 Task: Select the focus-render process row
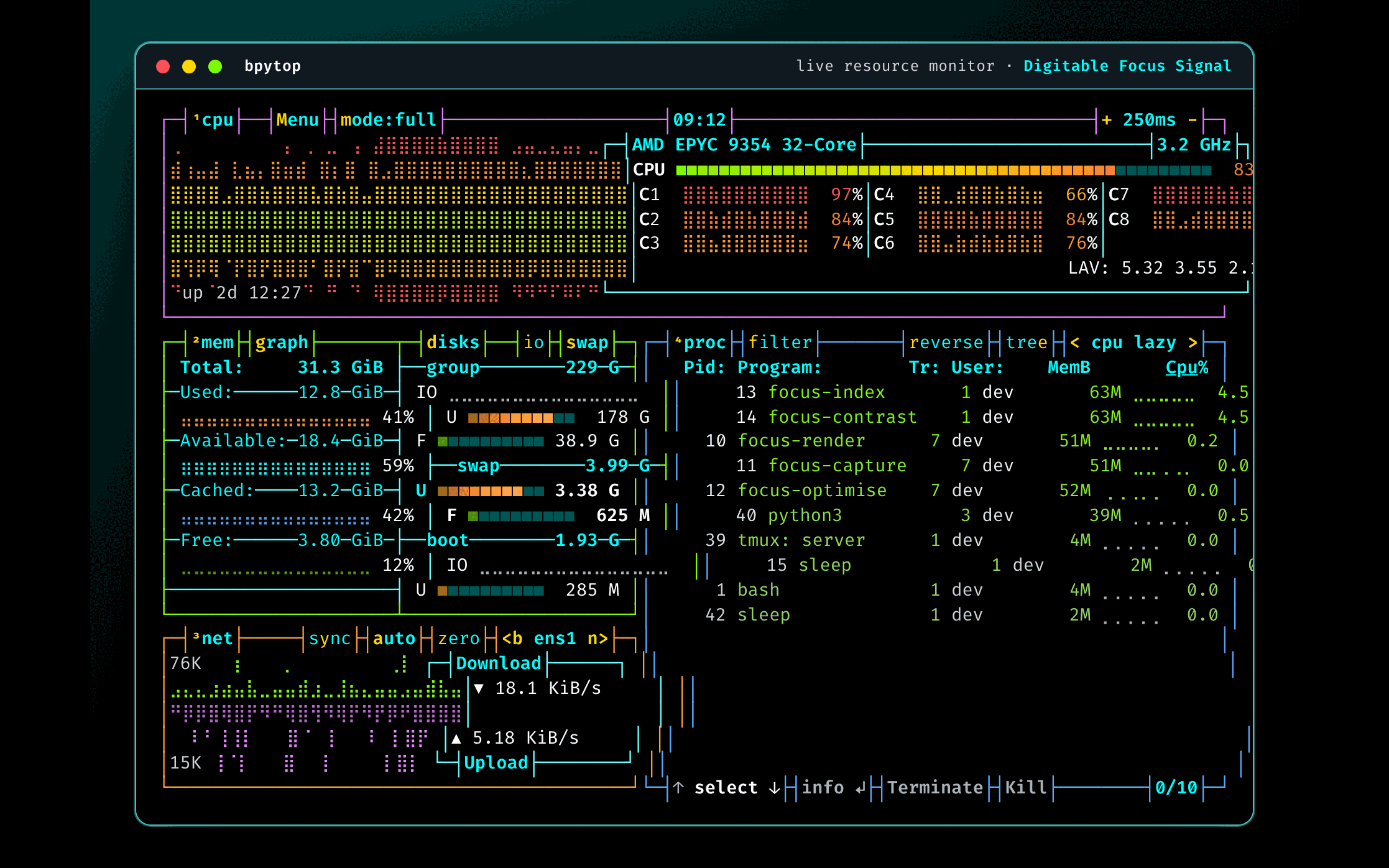click(x=962, y=440)
